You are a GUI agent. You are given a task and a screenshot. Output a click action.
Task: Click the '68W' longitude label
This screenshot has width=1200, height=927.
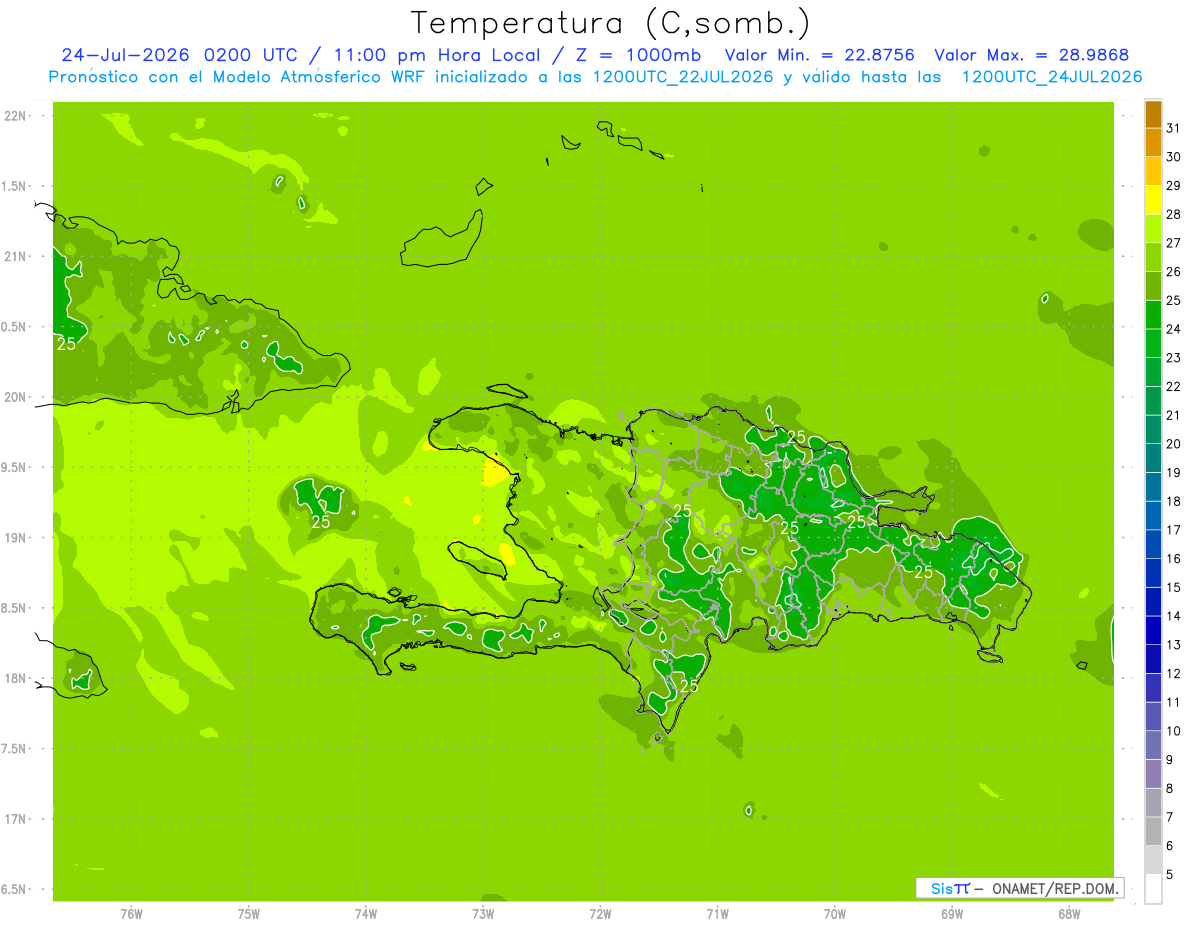point(1069,913)
